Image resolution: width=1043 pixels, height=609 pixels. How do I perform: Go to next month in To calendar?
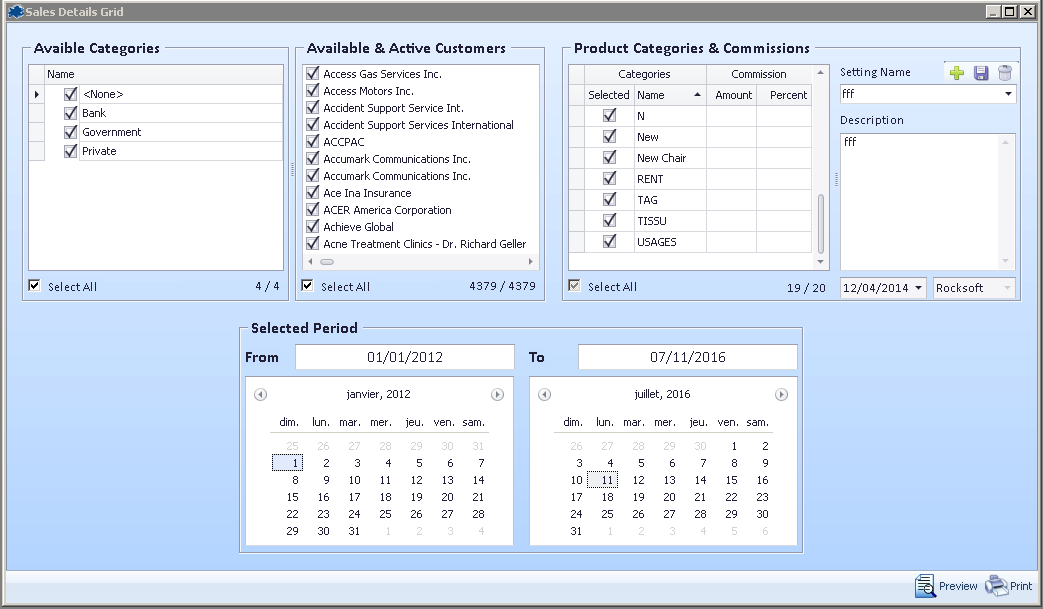(x=782, y=395)
